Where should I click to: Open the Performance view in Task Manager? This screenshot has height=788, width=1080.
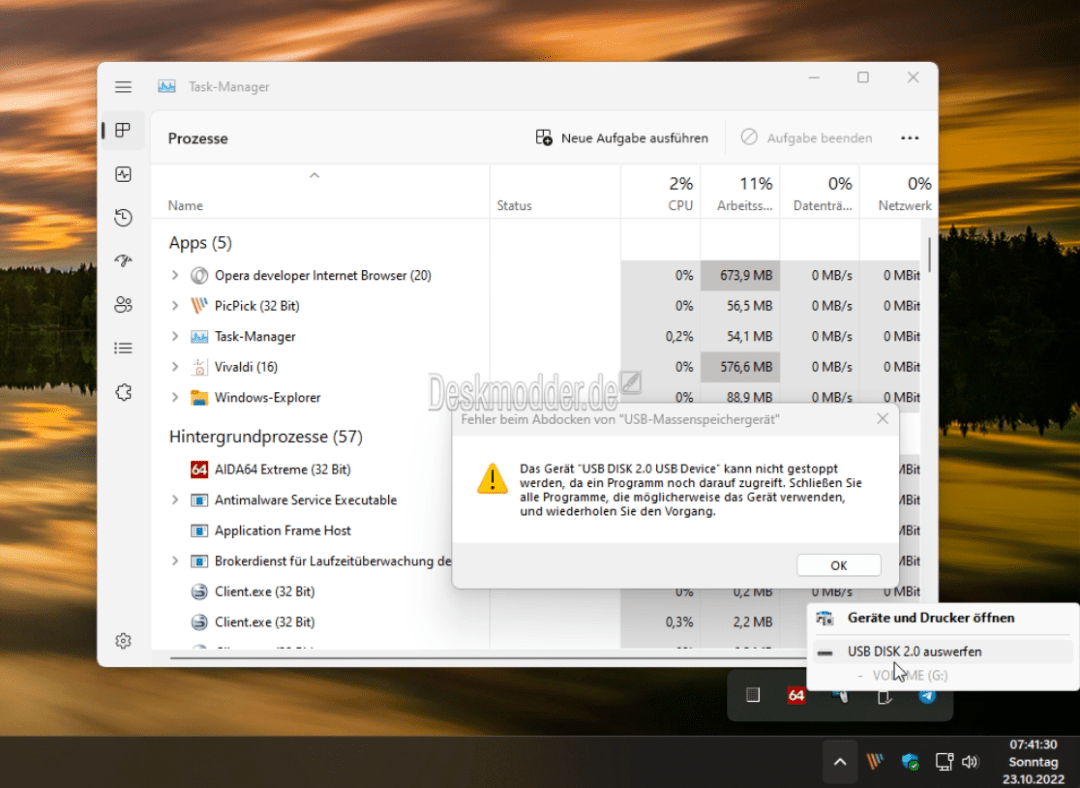point(122,174)
